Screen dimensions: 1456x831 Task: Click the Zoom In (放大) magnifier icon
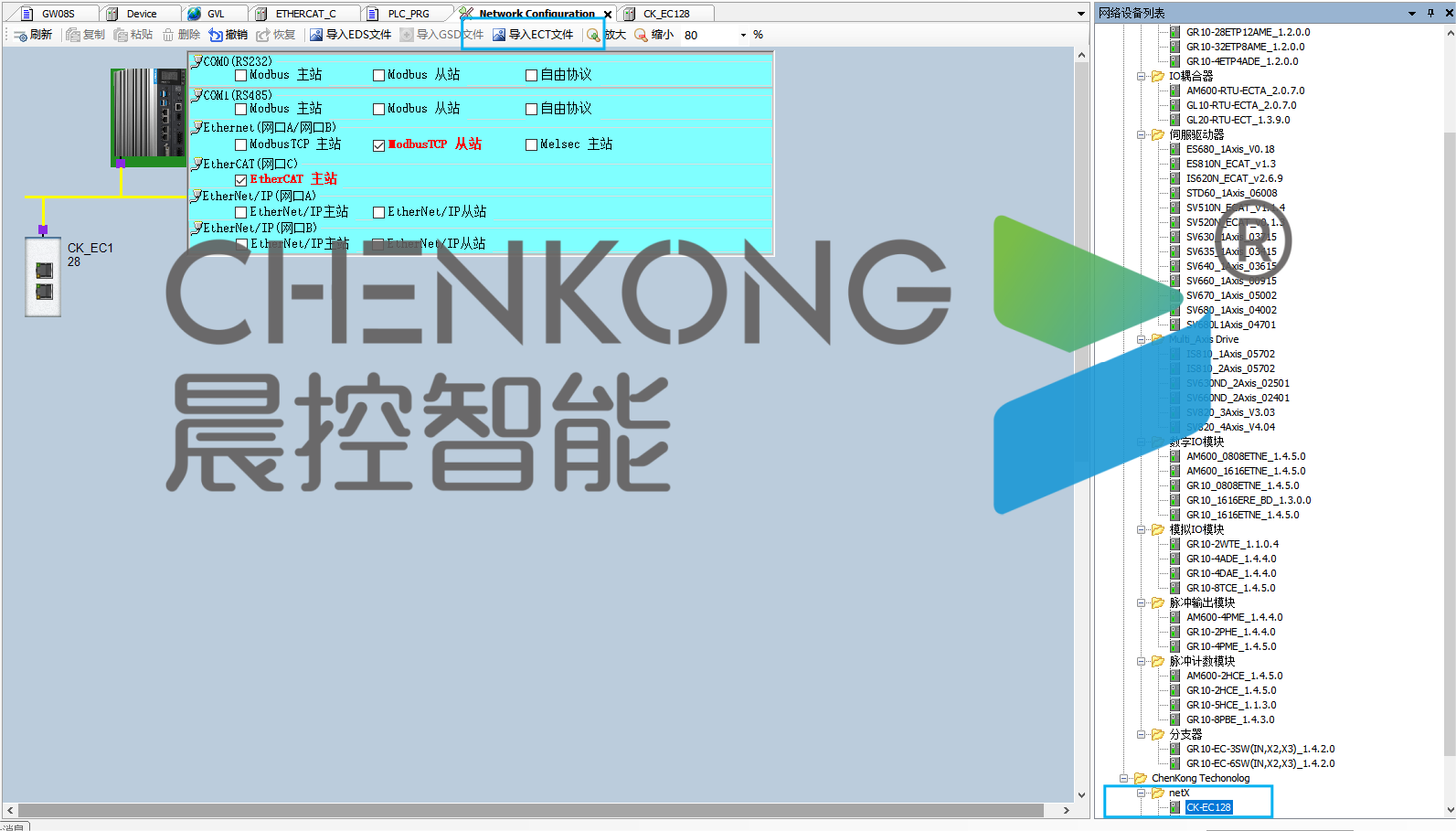click(x=594, y=35)
